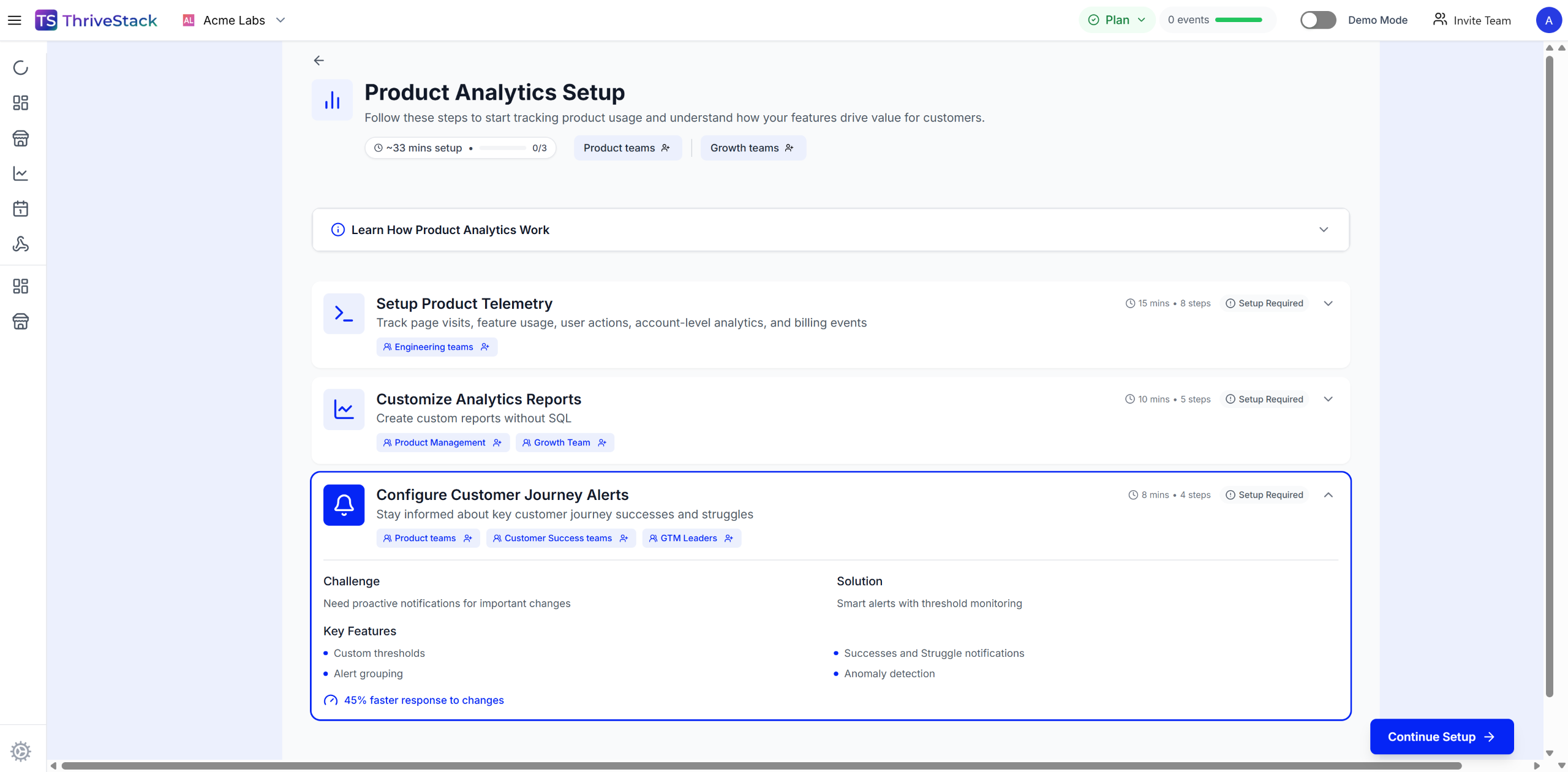Click Invite Team
Screen dimensions: 1568x772
(x=1471, y=20)
